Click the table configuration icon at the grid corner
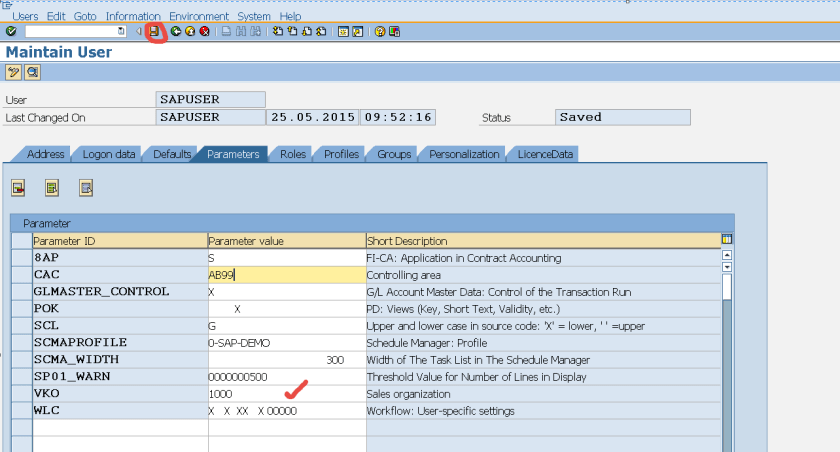 pos(726,240)
